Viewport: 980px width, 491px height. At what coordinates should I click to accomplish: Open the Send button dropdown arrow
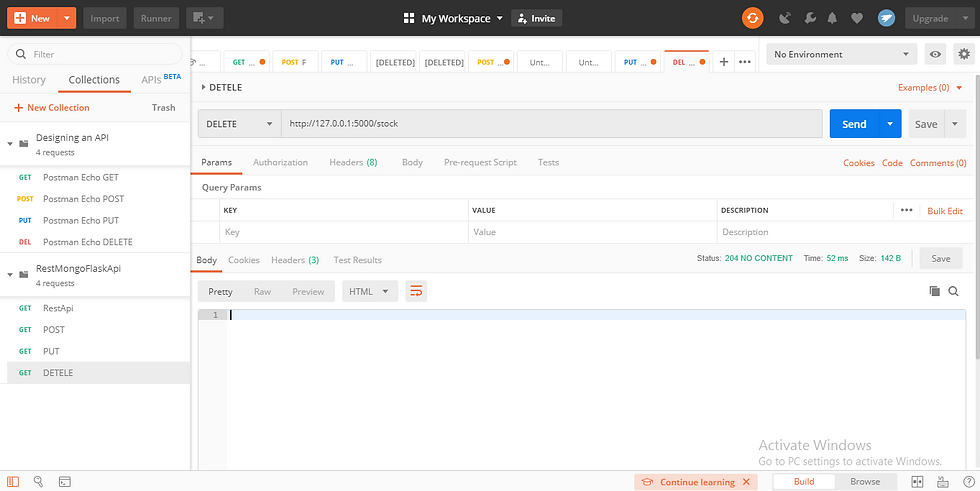click(890, 124)
